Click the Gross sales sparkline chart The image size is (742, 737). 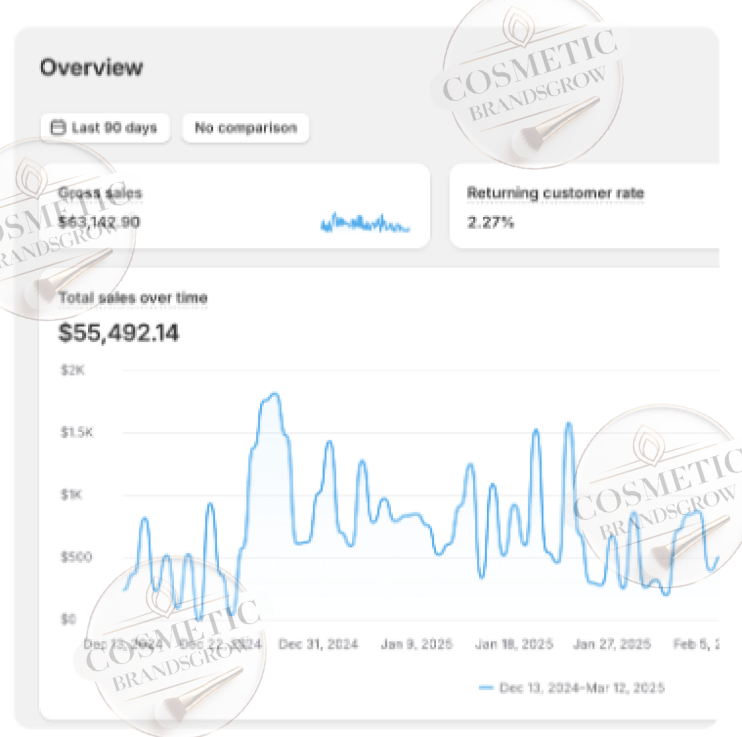365,224
